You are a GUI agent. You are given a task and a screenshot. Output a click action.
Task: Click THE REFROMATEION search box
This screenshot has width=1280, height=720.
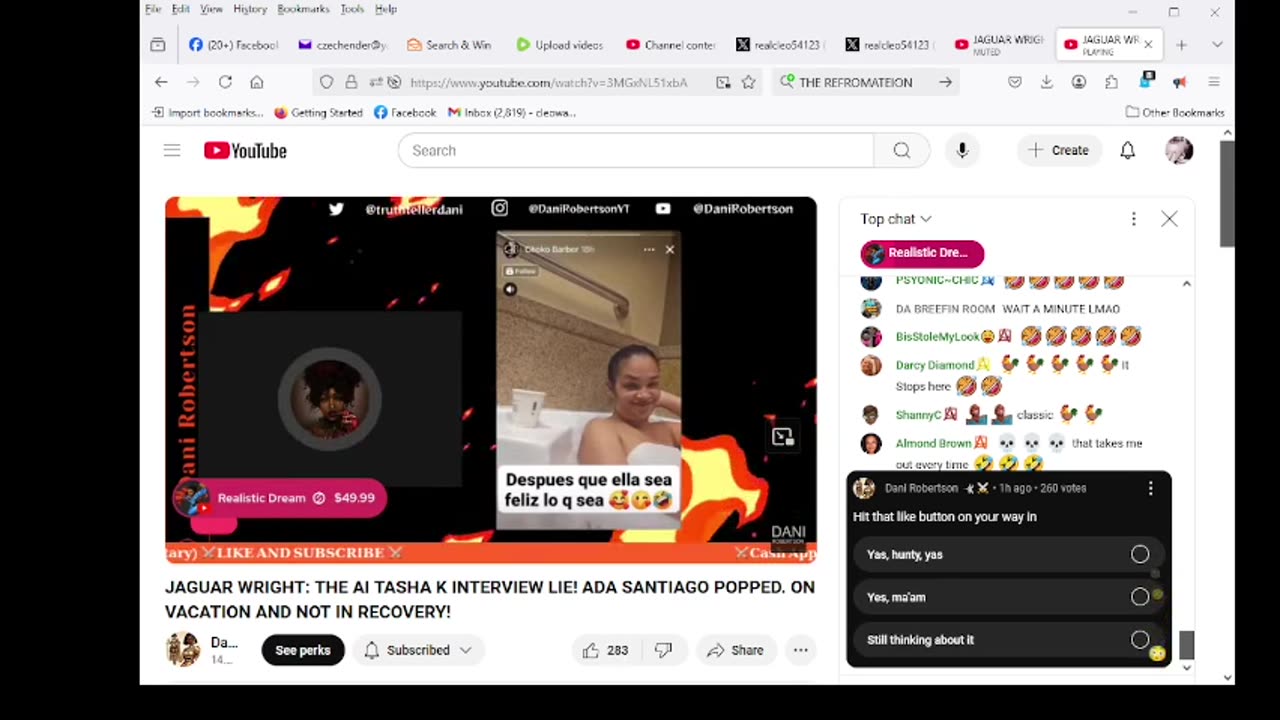click(866, 82)
